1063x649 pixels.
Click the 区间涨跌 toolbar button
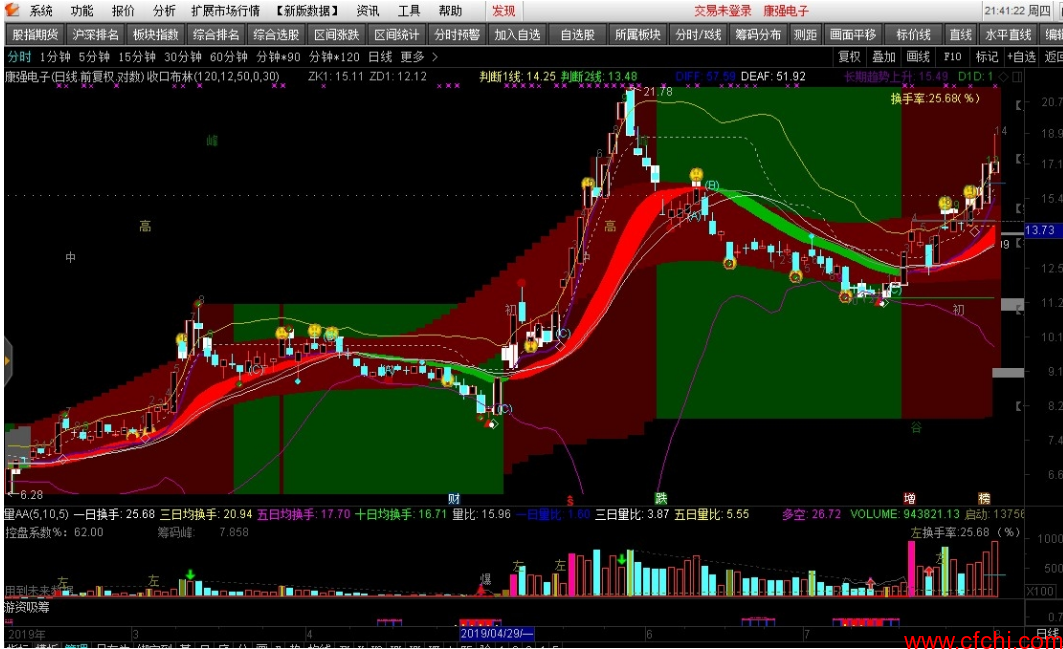(x=337, y=35)
